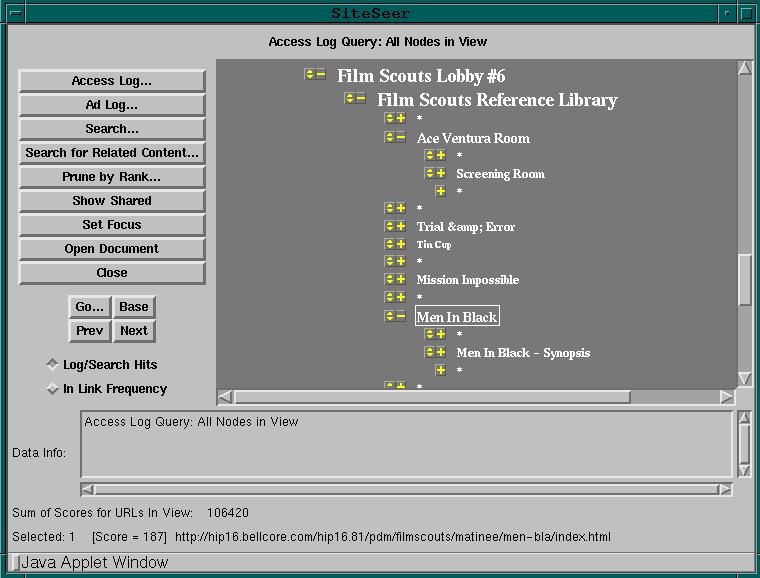The height and width of the screenshot is (578, 760).
Task: Click the Data Info scroll-up arrow
Action: tap(744, 417)
